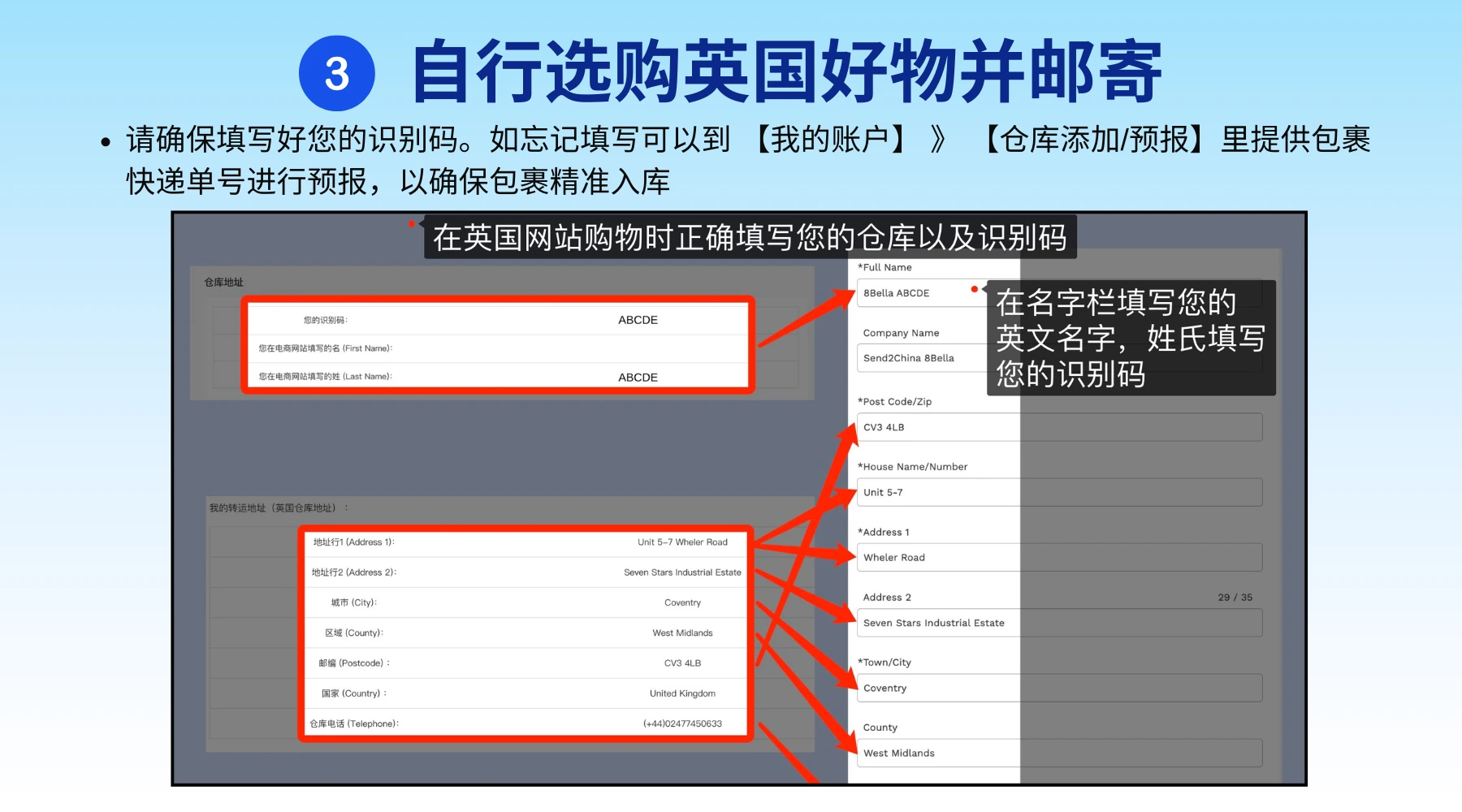Click the Address 1 input showing Wheler Road

pos(1056,558)
